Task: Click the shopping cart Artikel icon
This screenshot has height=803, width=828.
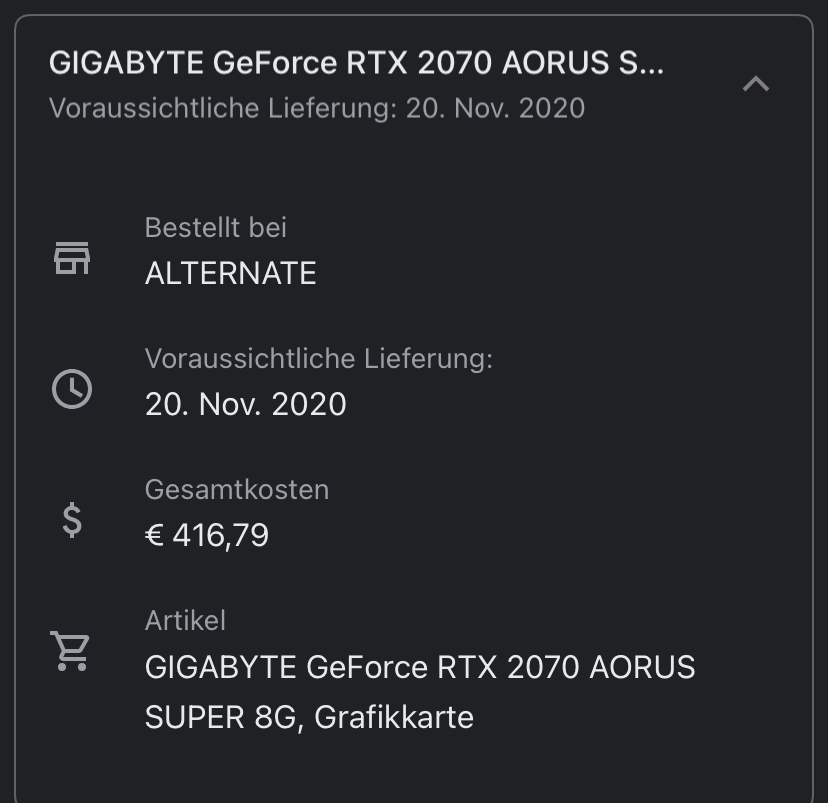Action: click(x=71, y=651)
